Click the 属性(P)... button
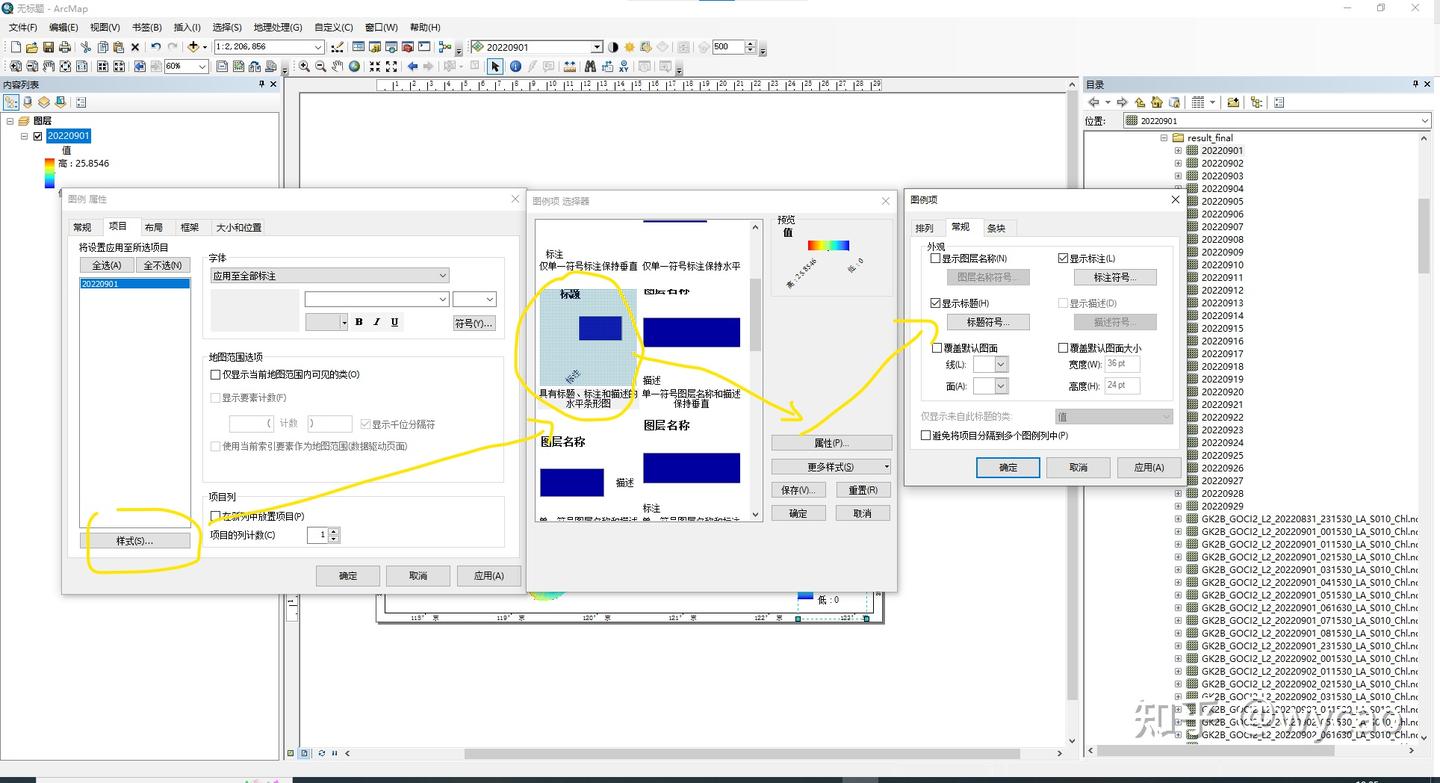The width and height of the screenshot is (1440, 783). pos(831,443)
